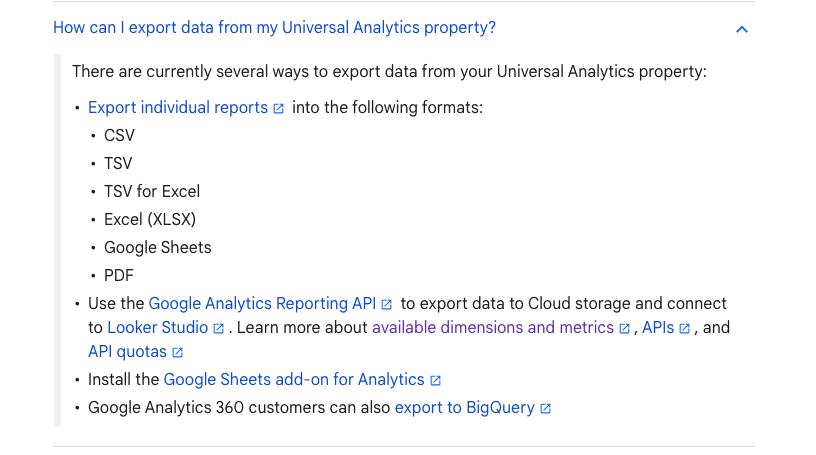Open Google Sheets add-on for Analytics link

294,380
